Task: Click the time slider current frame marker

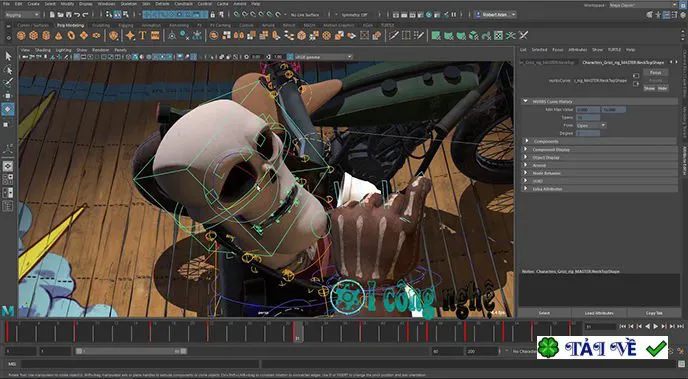Action: pos(297,331)
